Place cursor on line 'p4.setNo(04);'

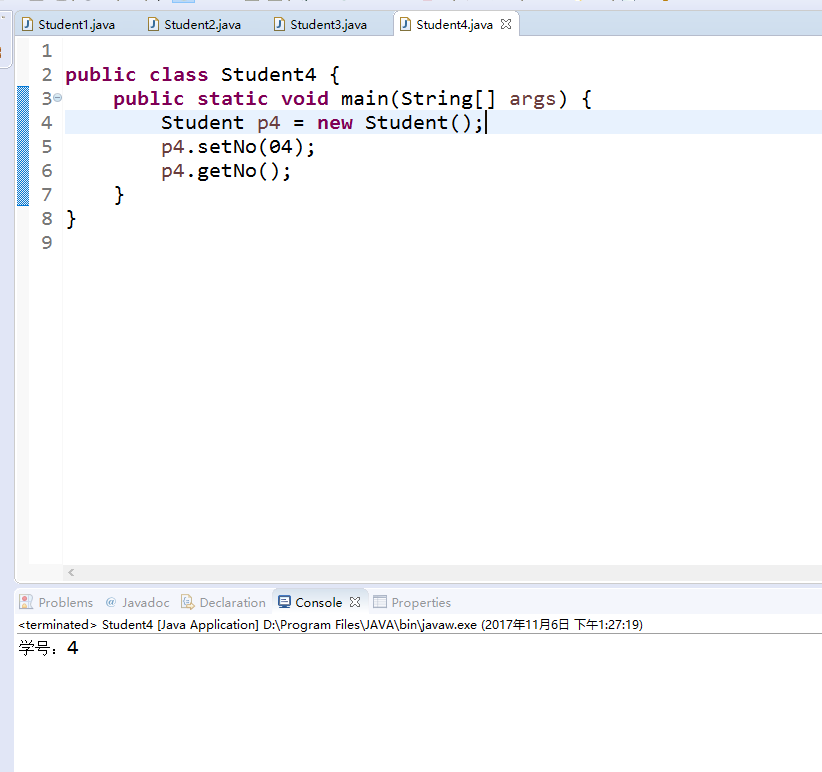(x=238, y=147)
